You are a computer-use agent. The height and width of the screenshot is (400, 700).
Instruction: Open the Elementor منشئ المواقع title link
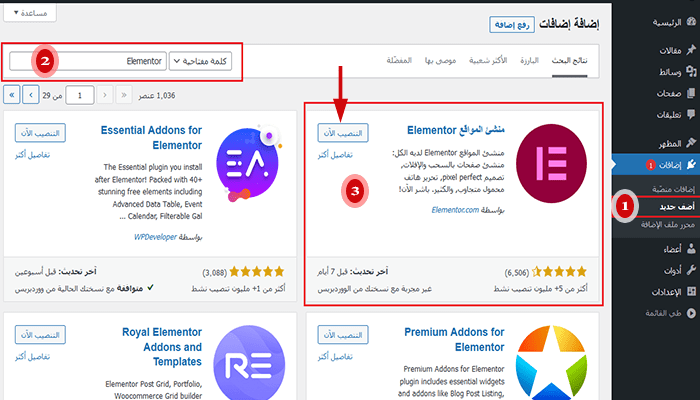[456, 130]
